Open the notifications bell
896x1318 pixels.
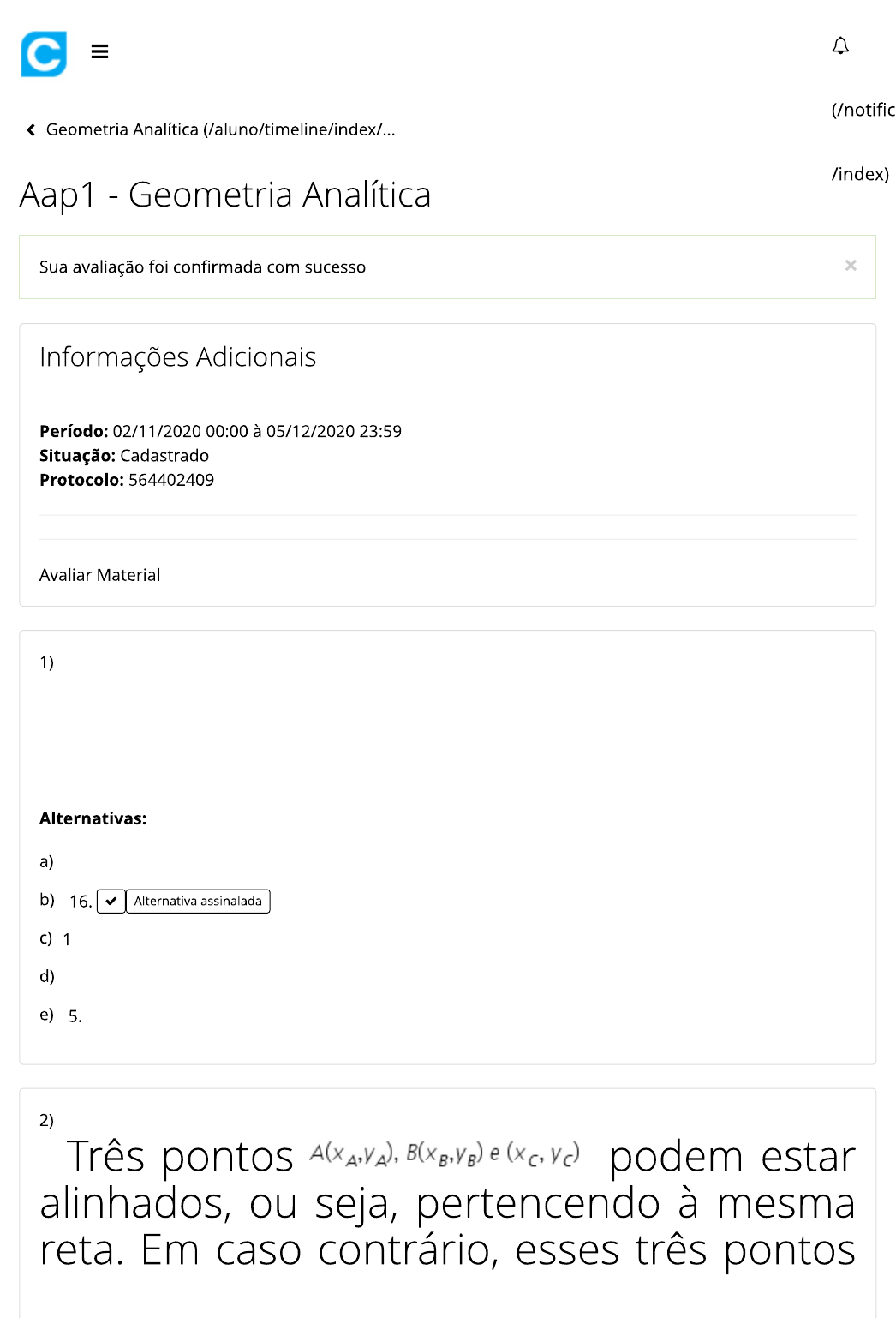(840, 45)
